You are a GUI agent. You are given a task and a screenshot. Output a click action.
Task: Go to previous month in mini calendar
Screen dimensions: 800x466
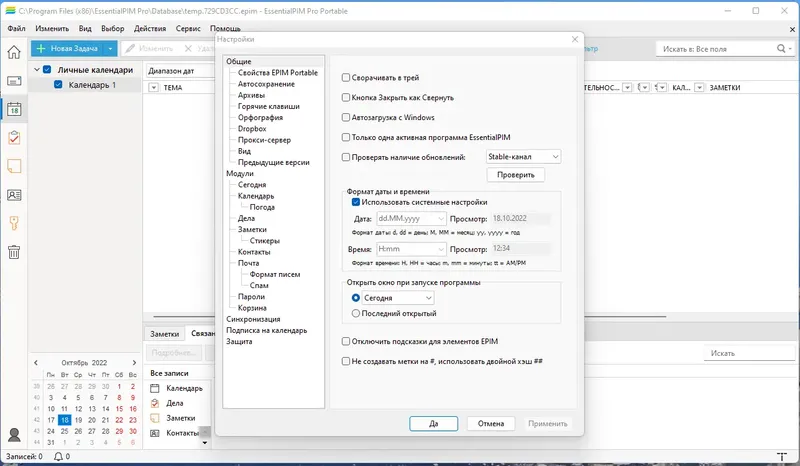click(36, 362)
